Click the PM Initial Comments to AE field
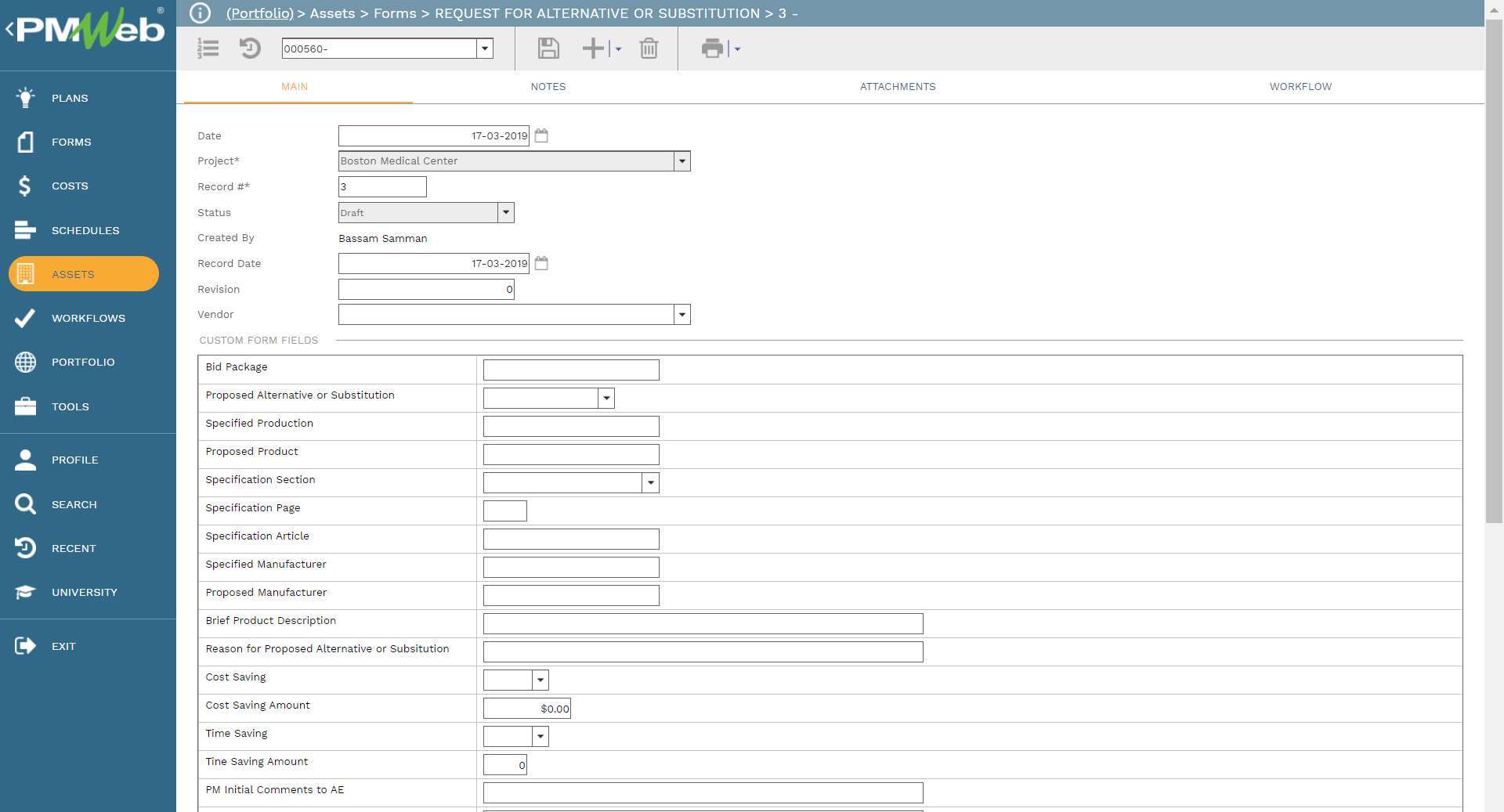The width and height of the screenshot is (1504, 812). coord(703,792)
